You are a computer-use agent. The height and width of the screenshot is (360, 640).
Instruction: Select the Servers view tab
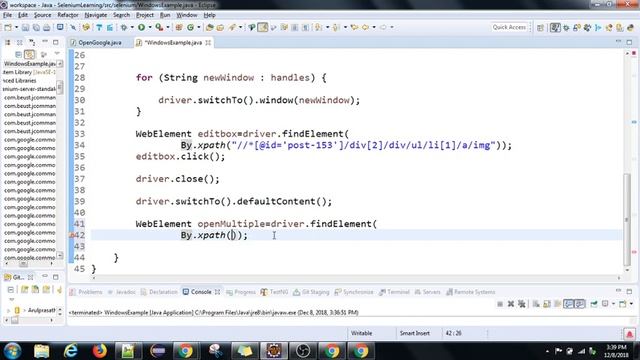click(427, 292)
